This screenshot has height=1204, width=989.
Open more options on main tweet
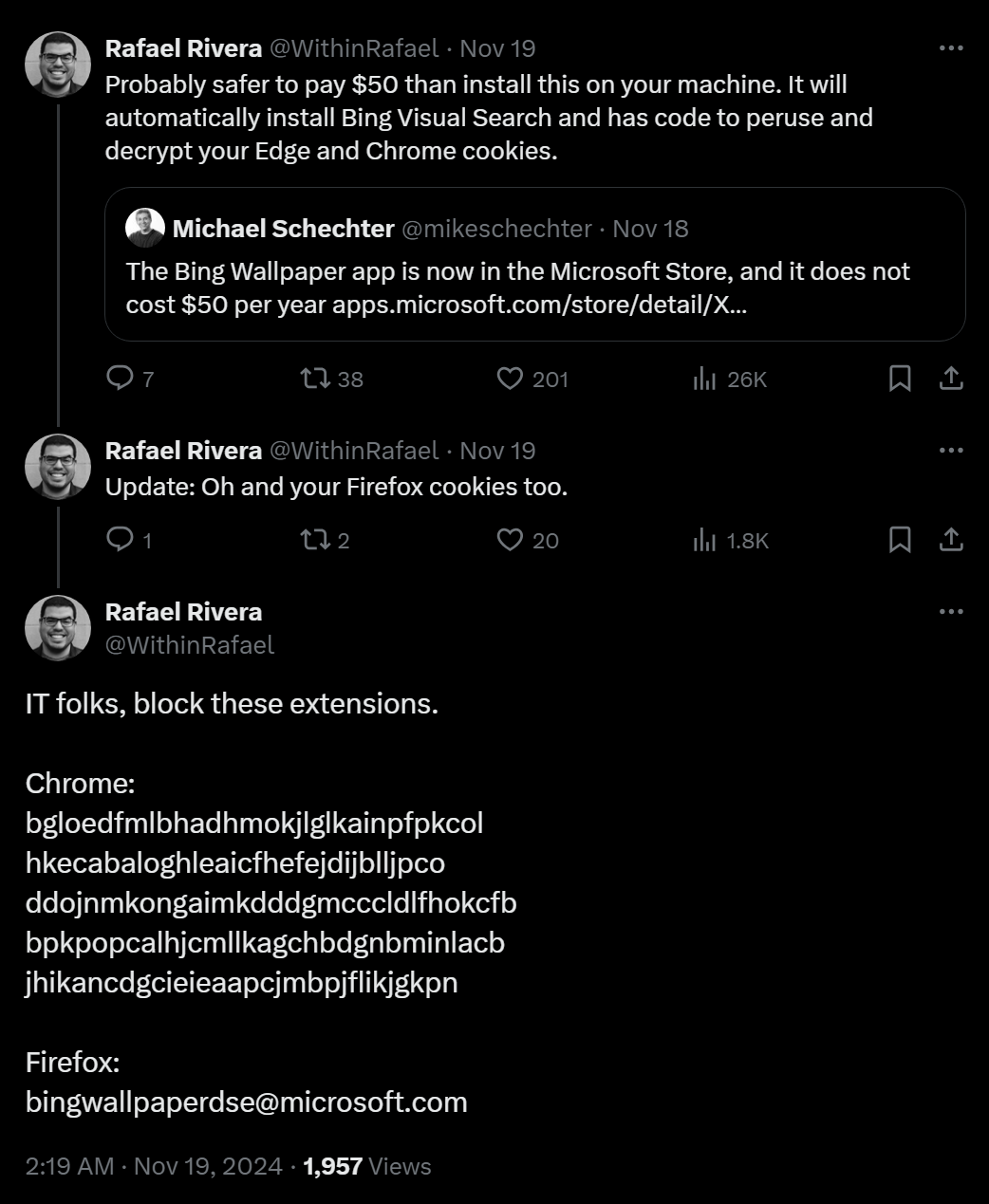click(950, 612)
